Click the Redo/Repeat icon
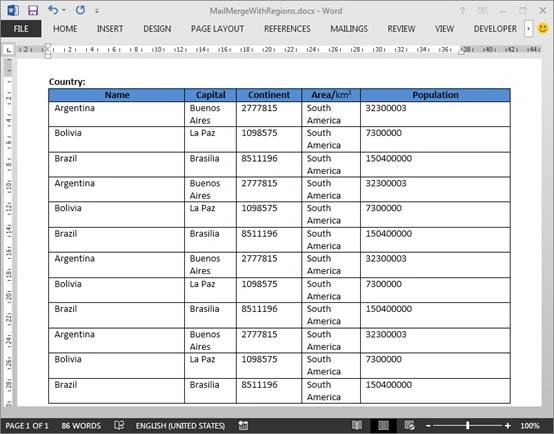 click(x=80, y=10)
